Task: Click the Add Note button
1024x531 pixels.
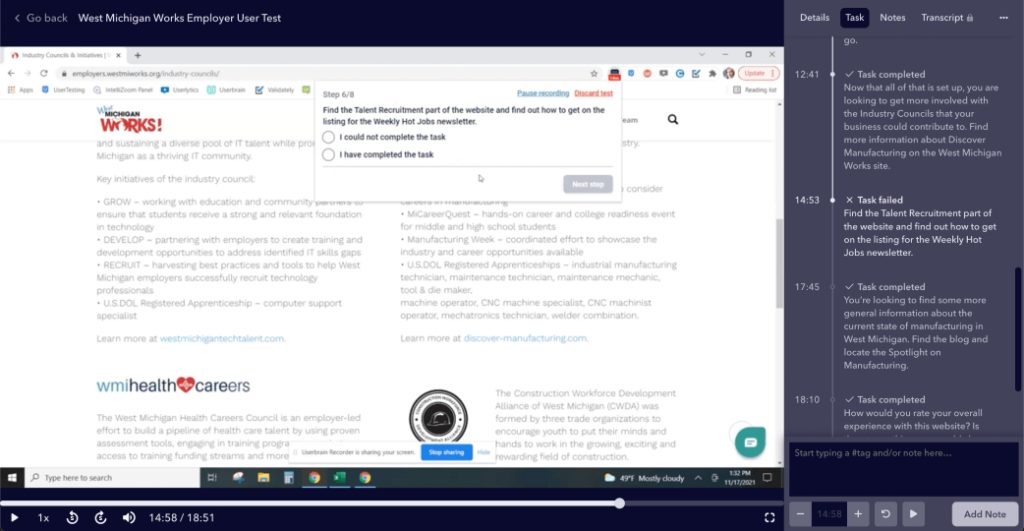Action: (985, 514)
